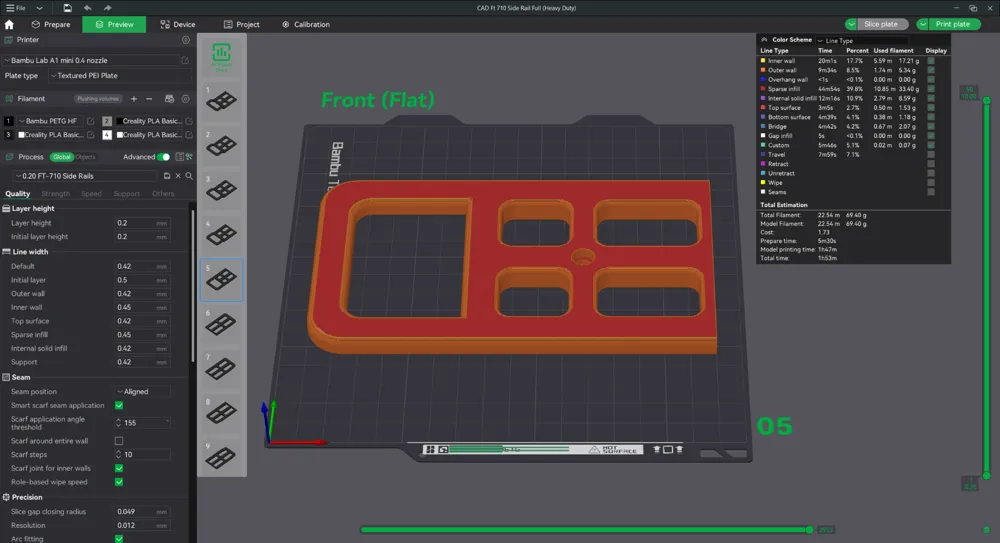Click the AMS filament sync icon
The image size is (1000, 543).
click(x=169, y=99)
